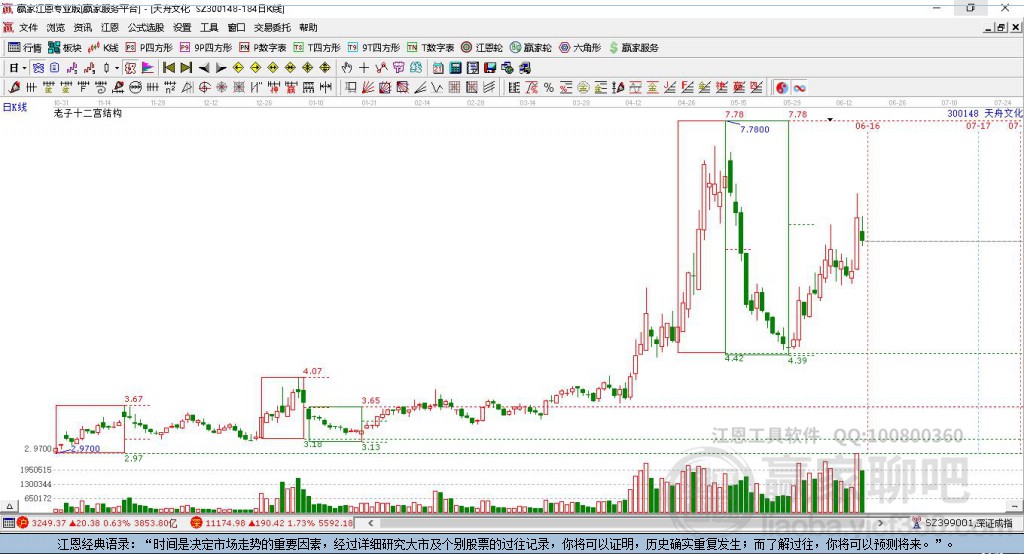This screenshot has width=1024, height=554.
Task: Open the P数字表 number table
Action: [x=263, y=48]
